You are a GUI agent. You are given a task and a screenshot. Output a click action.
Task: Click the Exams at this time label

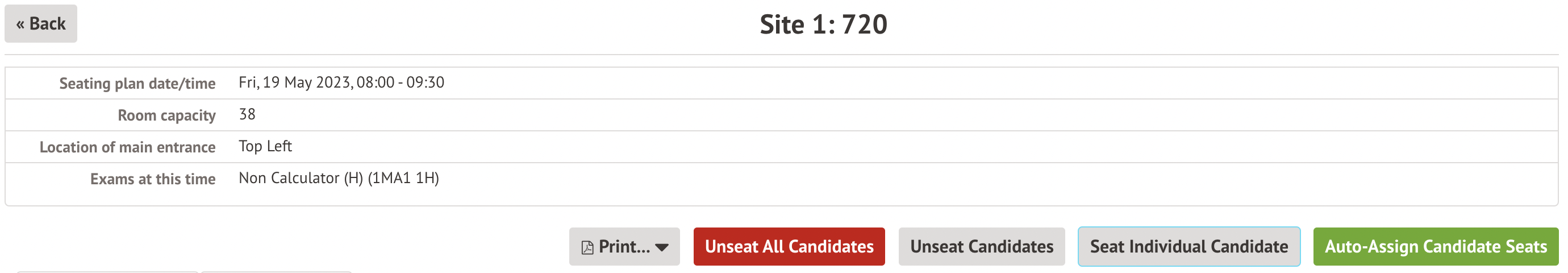pos(152,179)
